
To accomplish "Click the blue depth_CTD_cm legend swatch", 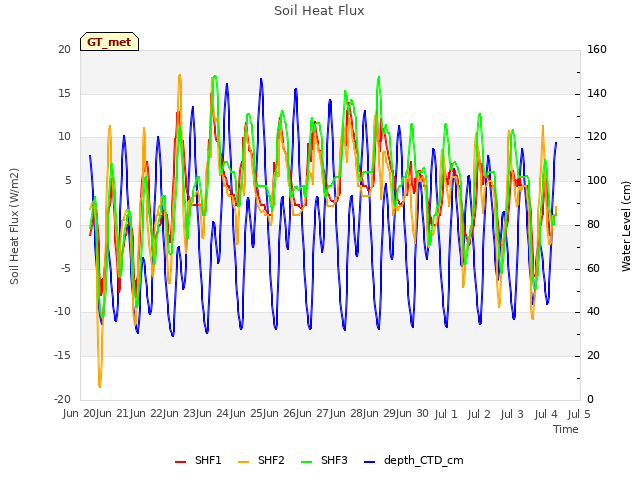I will 369,462.
